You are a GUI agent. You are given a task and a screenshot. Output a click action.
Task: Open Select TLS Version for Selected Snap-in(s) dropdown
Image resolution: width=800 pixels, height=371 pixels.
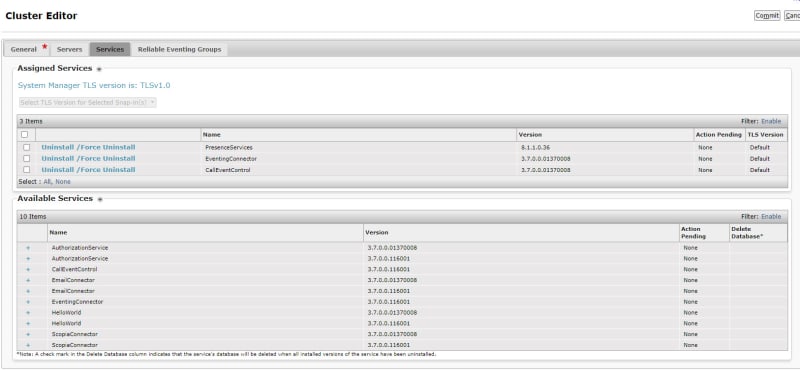[x=88, y=103]
